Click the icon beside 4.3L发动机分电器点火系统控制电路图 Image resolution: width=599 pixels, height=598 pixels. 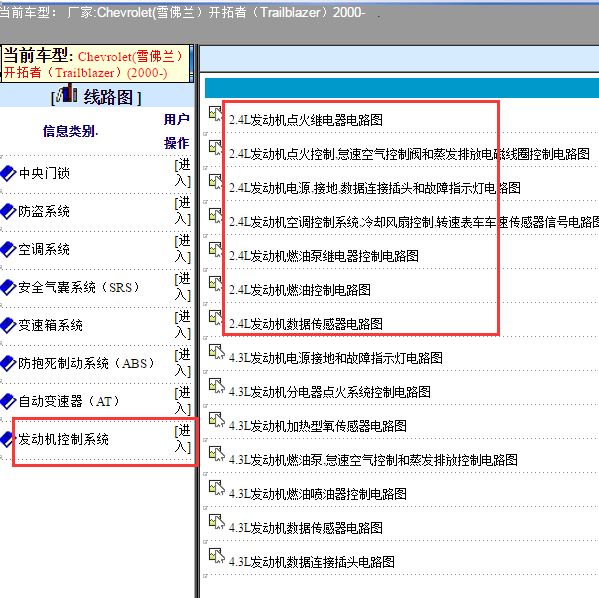(x=217, y=386)
